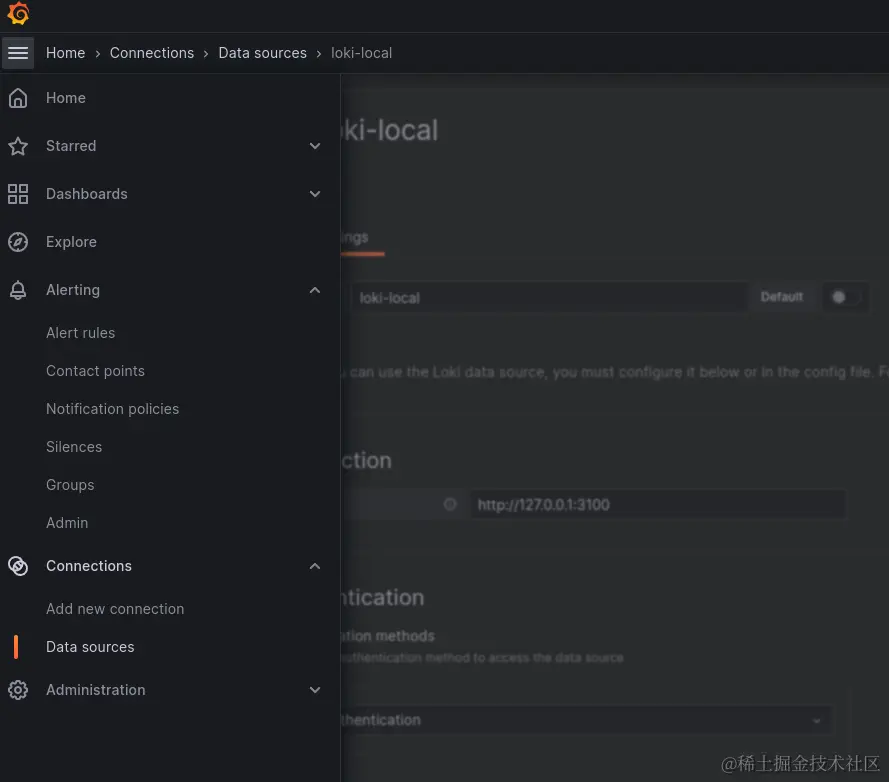
Task: Click the Grafana logo
Action: [18, 14]
